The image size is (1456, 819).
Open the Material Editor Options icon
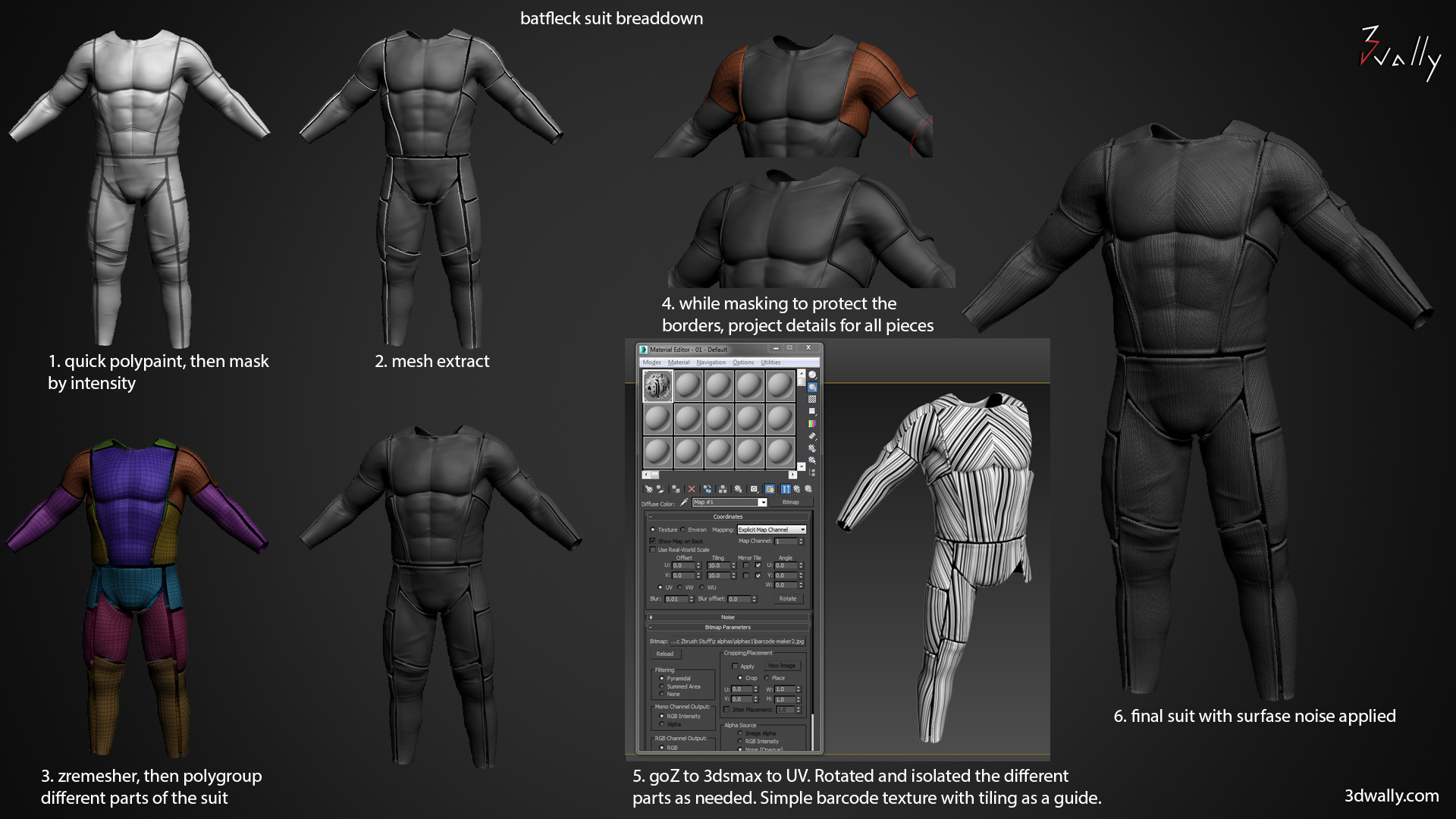tap(812, 448)
